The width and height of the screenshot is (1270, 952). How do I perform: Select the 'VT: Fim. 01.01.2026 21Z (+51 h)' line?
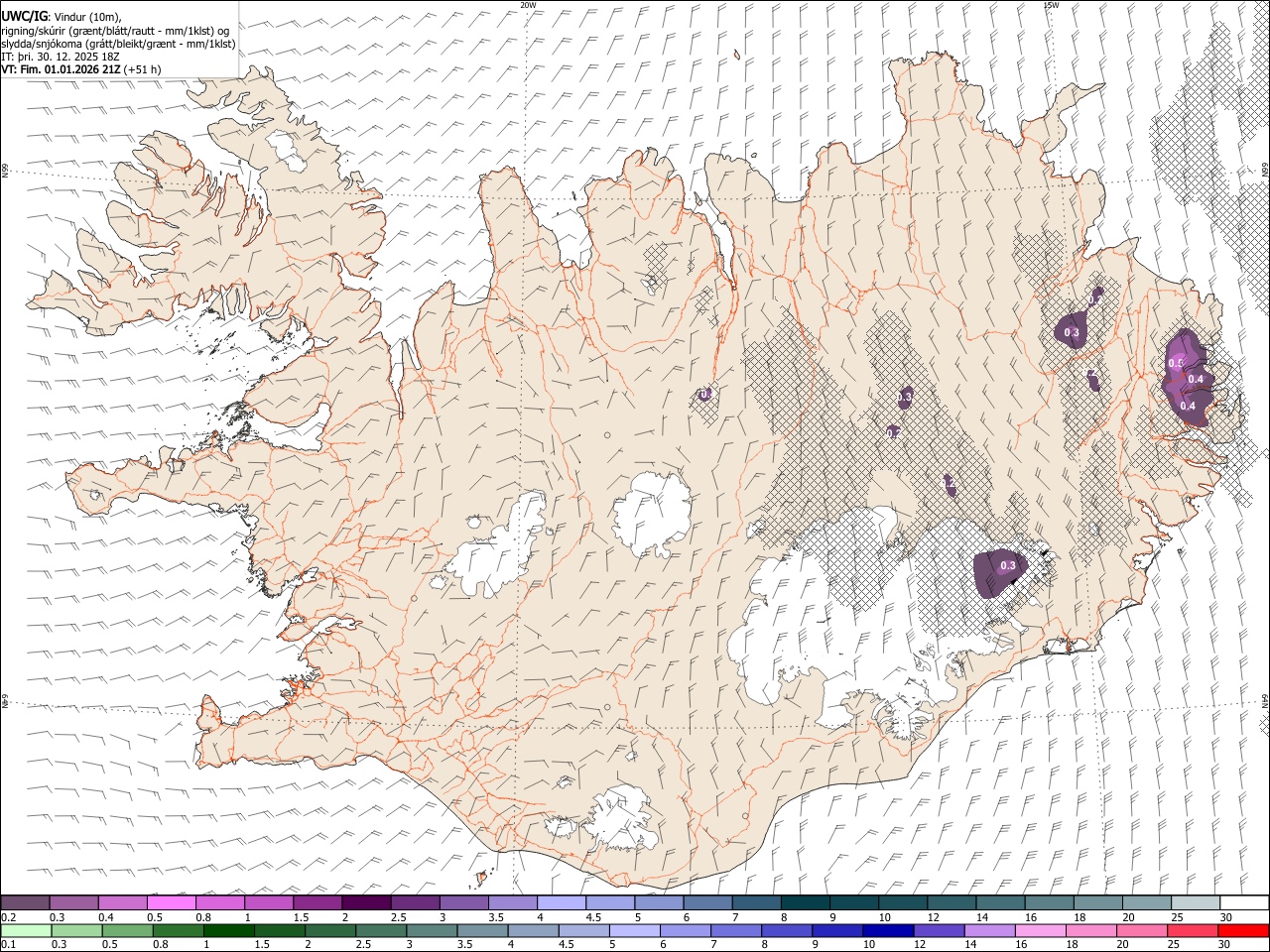[x=81, y=69]
